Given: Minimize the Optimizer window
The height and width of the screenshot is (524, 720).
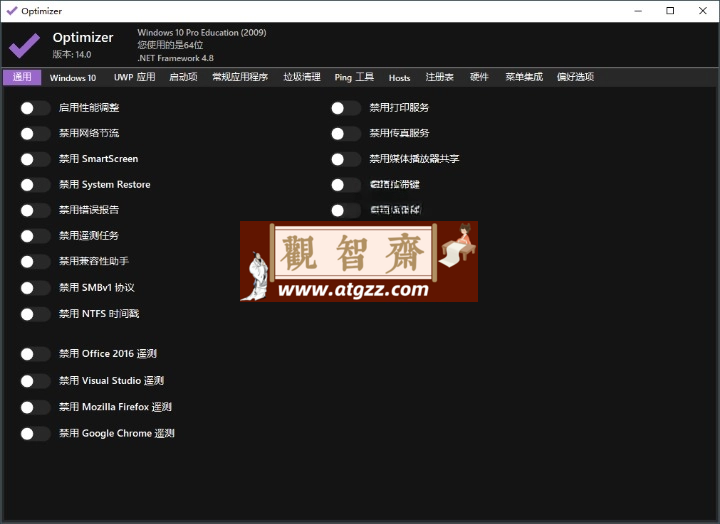Looking at the screenshot, I should coord(638,11).
